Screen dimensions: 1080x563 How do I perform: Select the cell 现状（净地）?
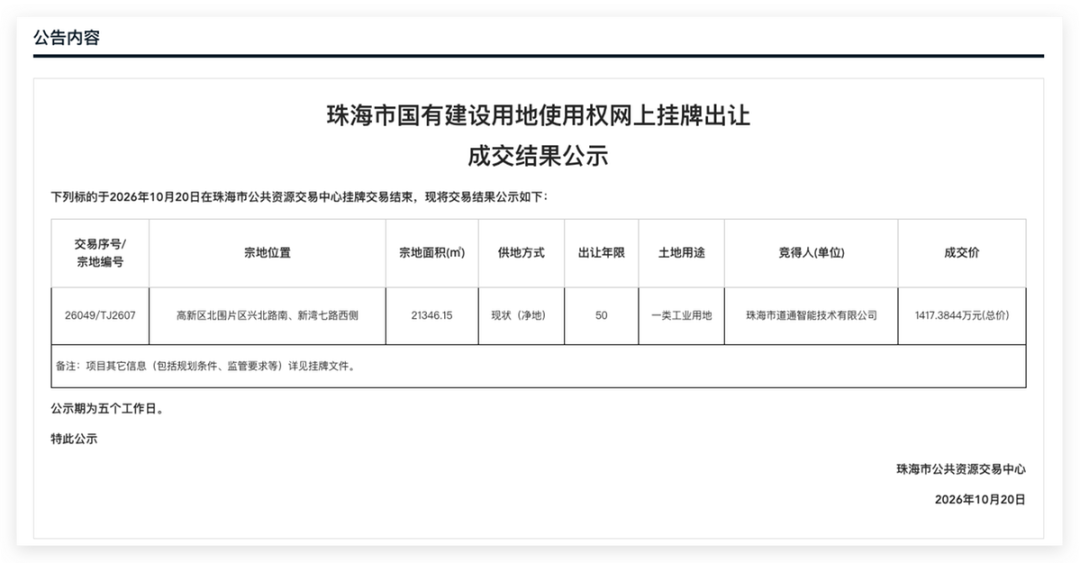tap(521, 316)
